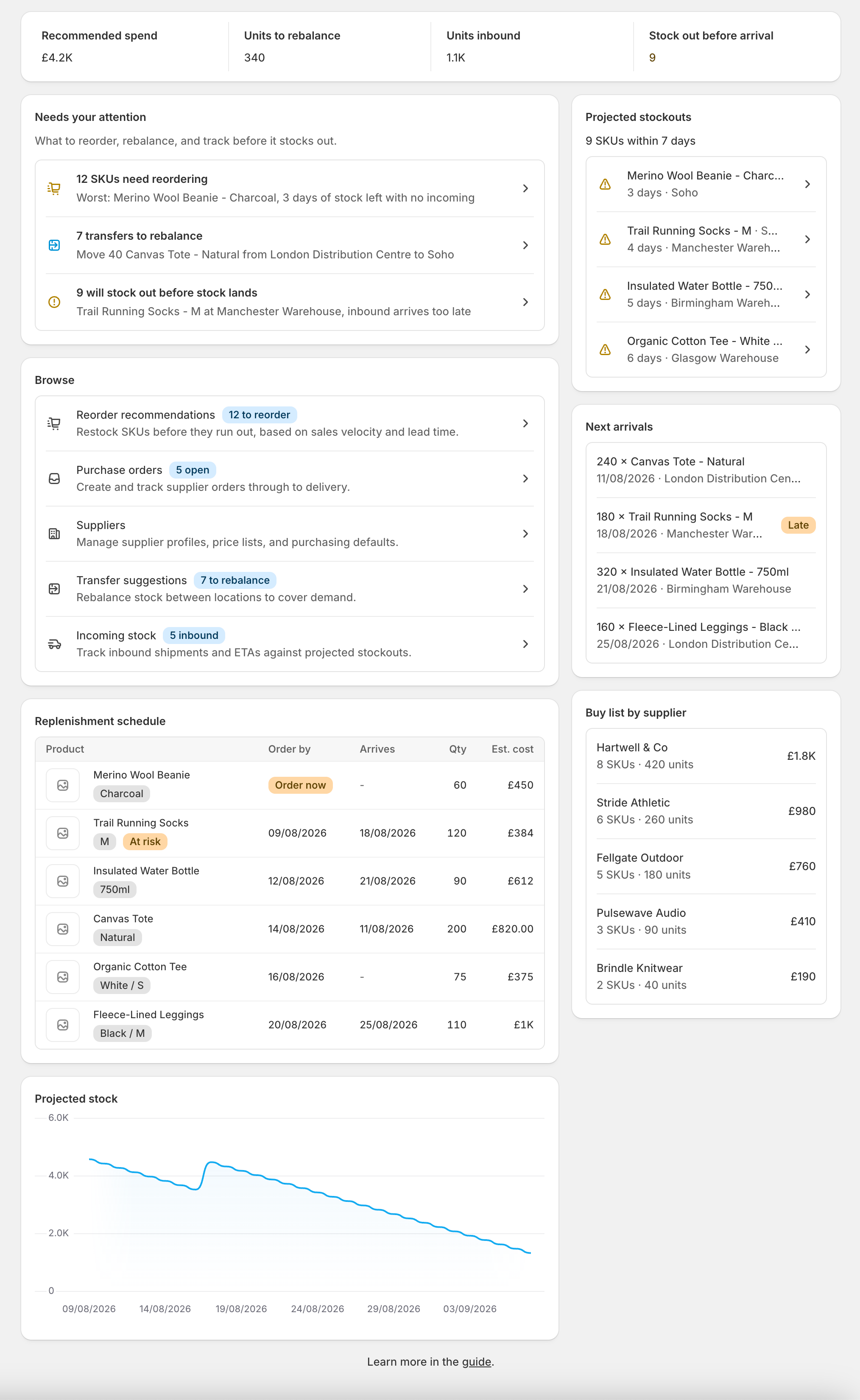Open the Reorder recommendations browse item
This screenshot has height=1400, width=860.
(290, 423)
